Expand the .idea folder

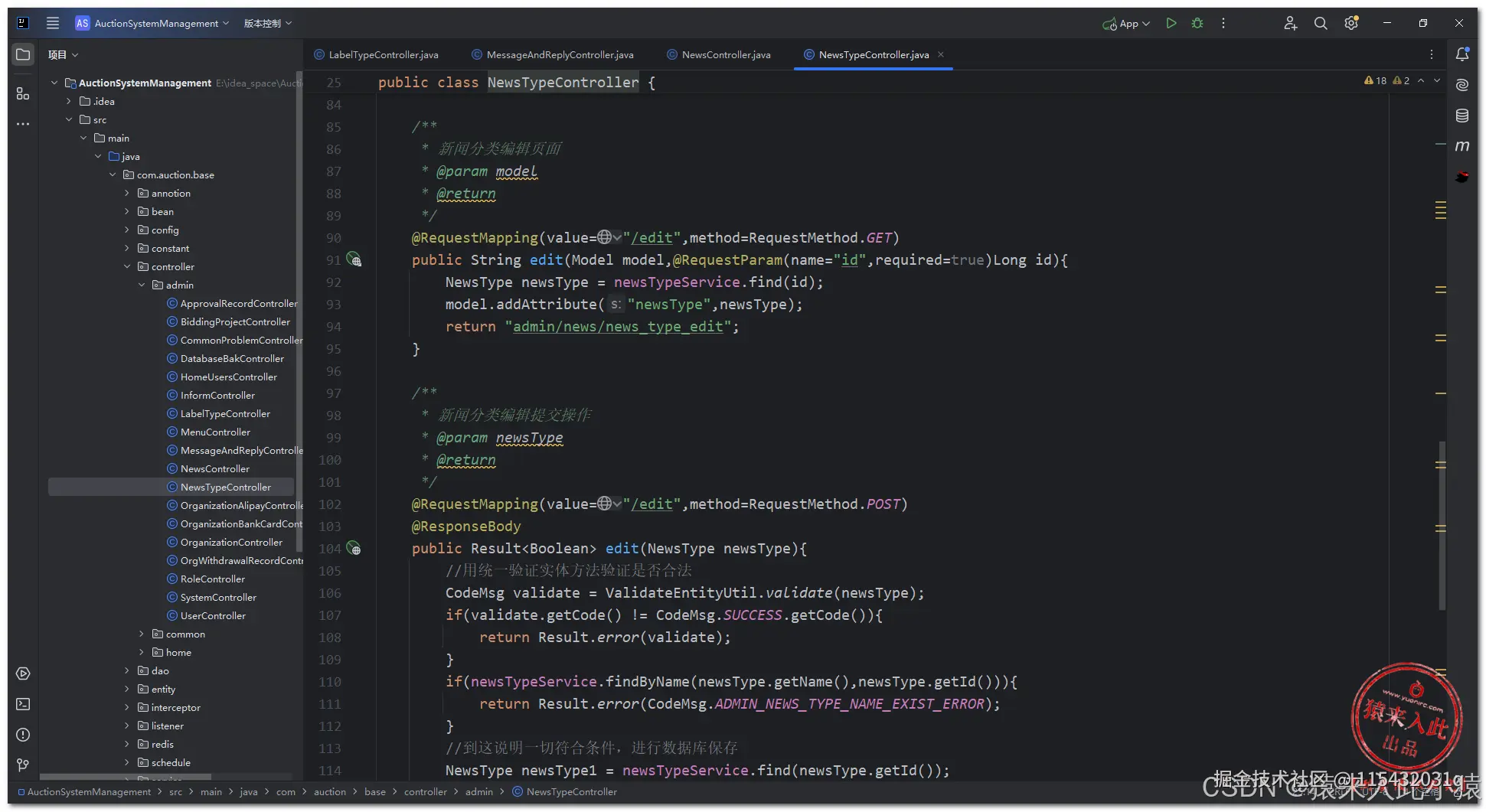point(68,101)
